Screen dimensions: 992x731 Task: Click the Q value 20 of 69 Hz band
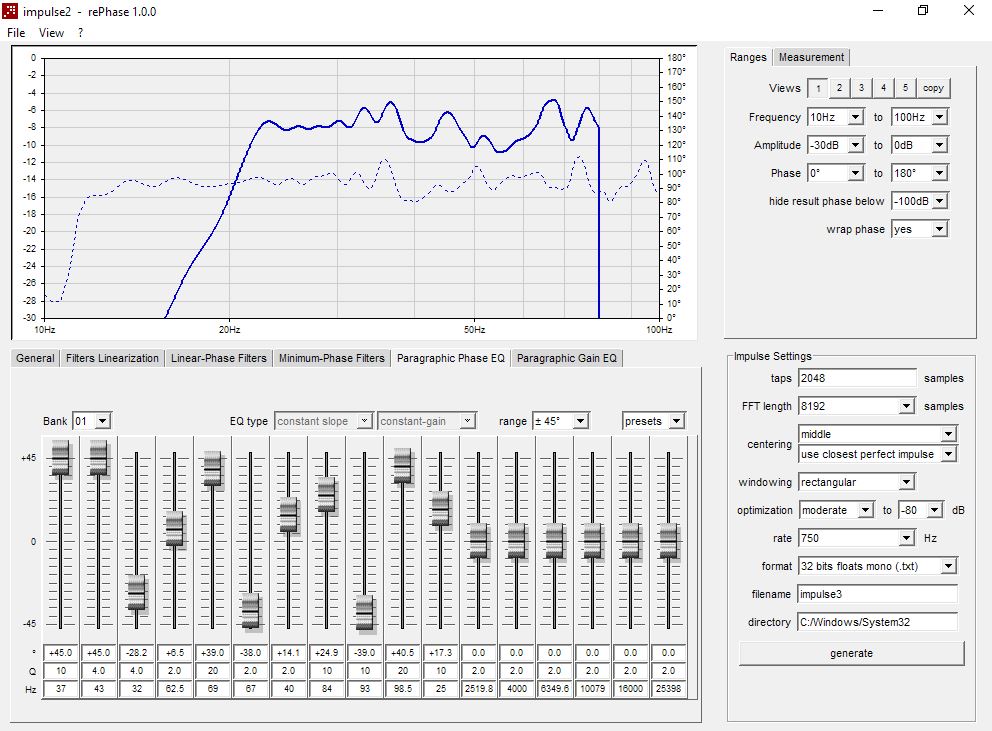[x=213, y=670]
